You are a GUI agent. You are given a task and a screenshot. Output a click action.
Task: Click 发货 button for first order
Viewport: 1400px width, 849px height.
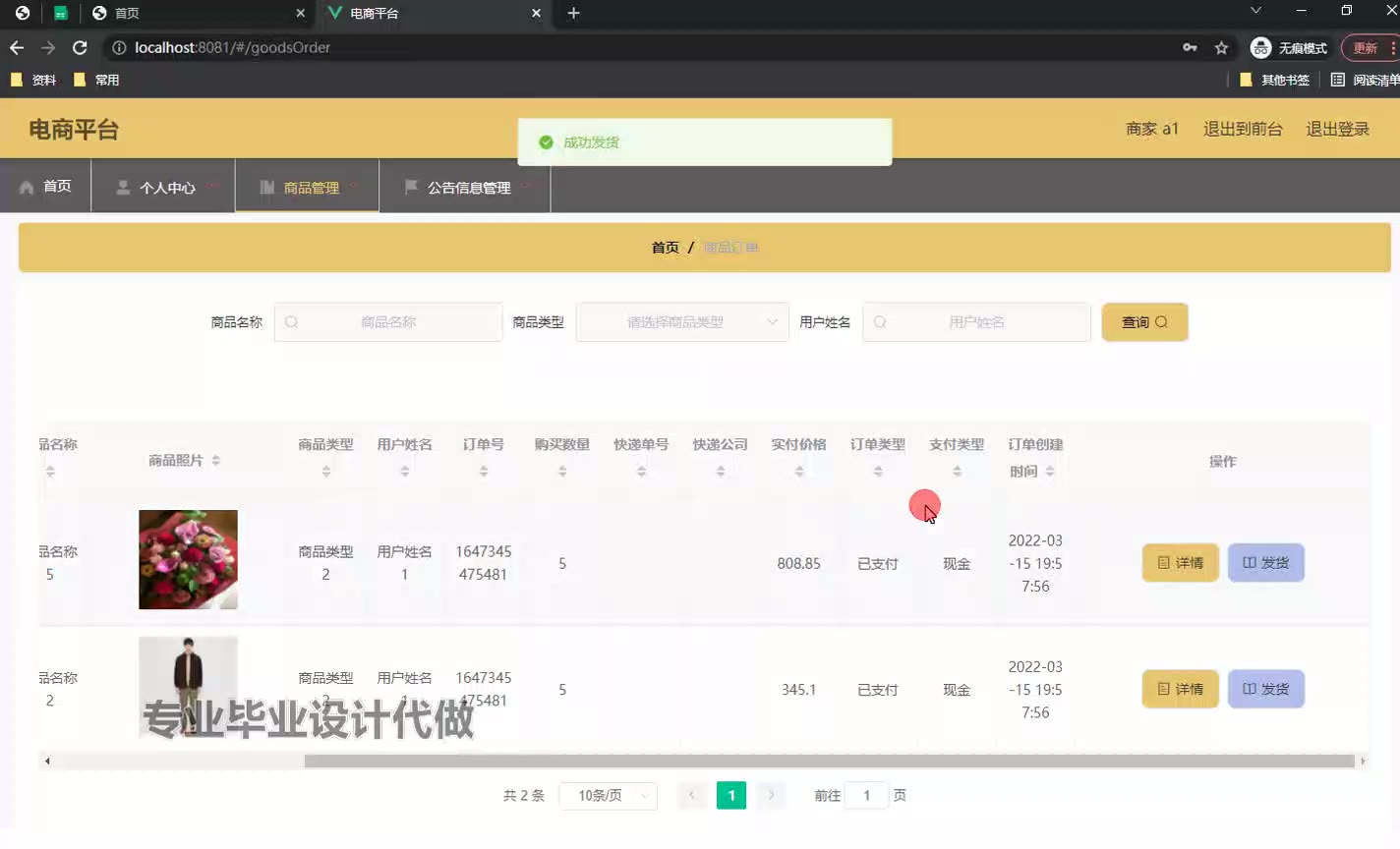(x=1265, y=563)
